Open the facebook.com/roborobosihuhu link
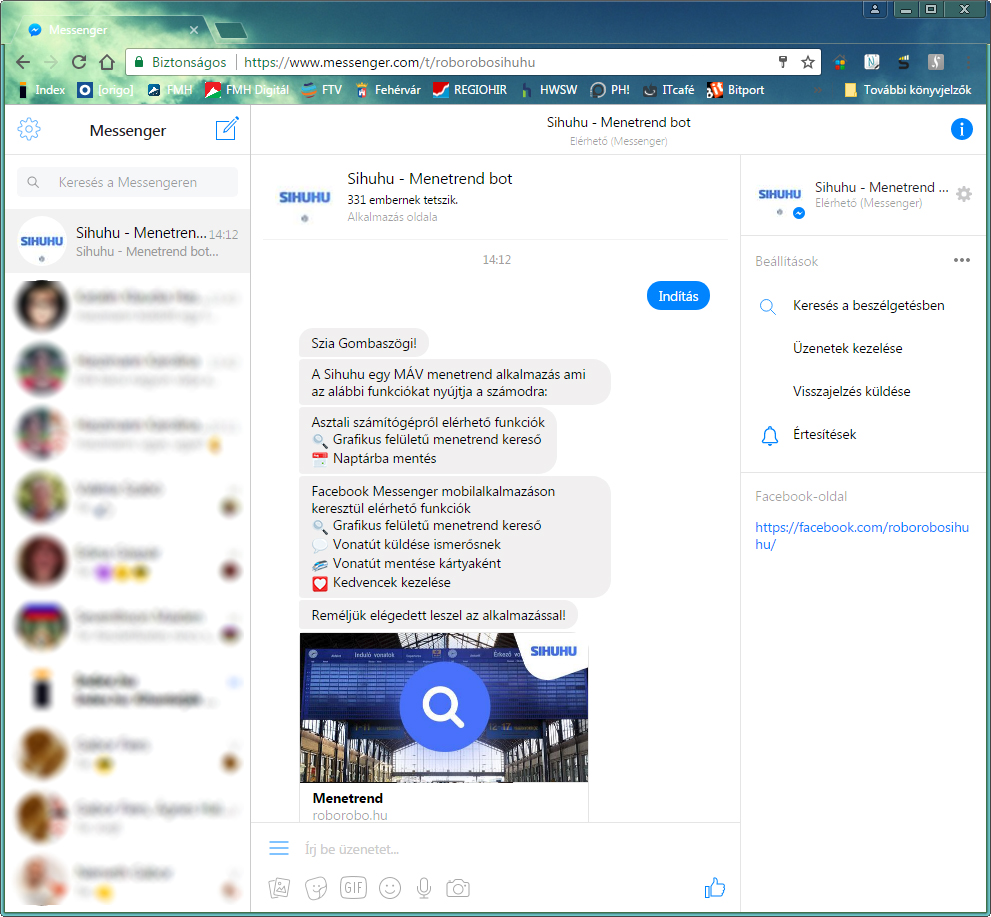This screenshot has width=991, height=917. pos(861,536)
